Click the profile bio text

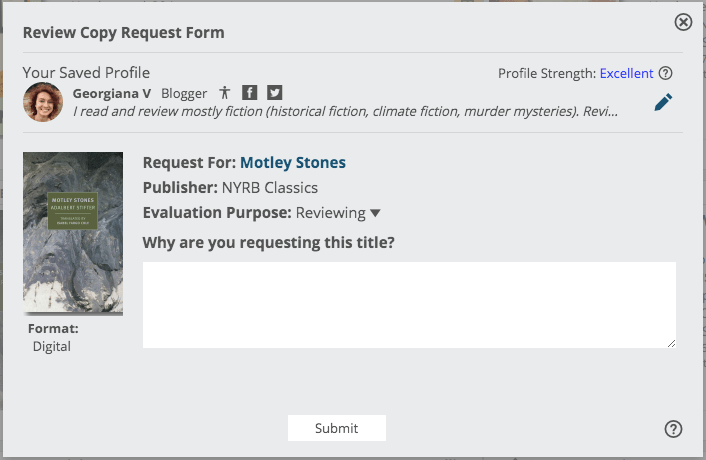coord(345,111)
